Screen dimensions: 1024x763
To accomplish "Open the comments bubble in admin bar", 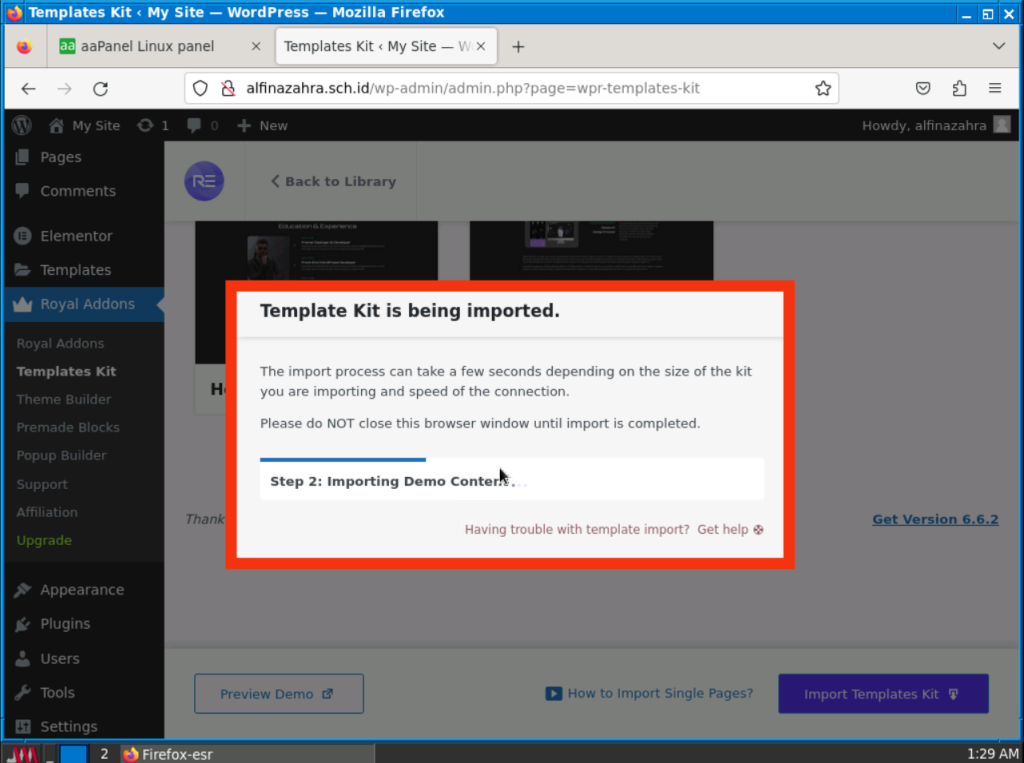I will pos(201,125).
